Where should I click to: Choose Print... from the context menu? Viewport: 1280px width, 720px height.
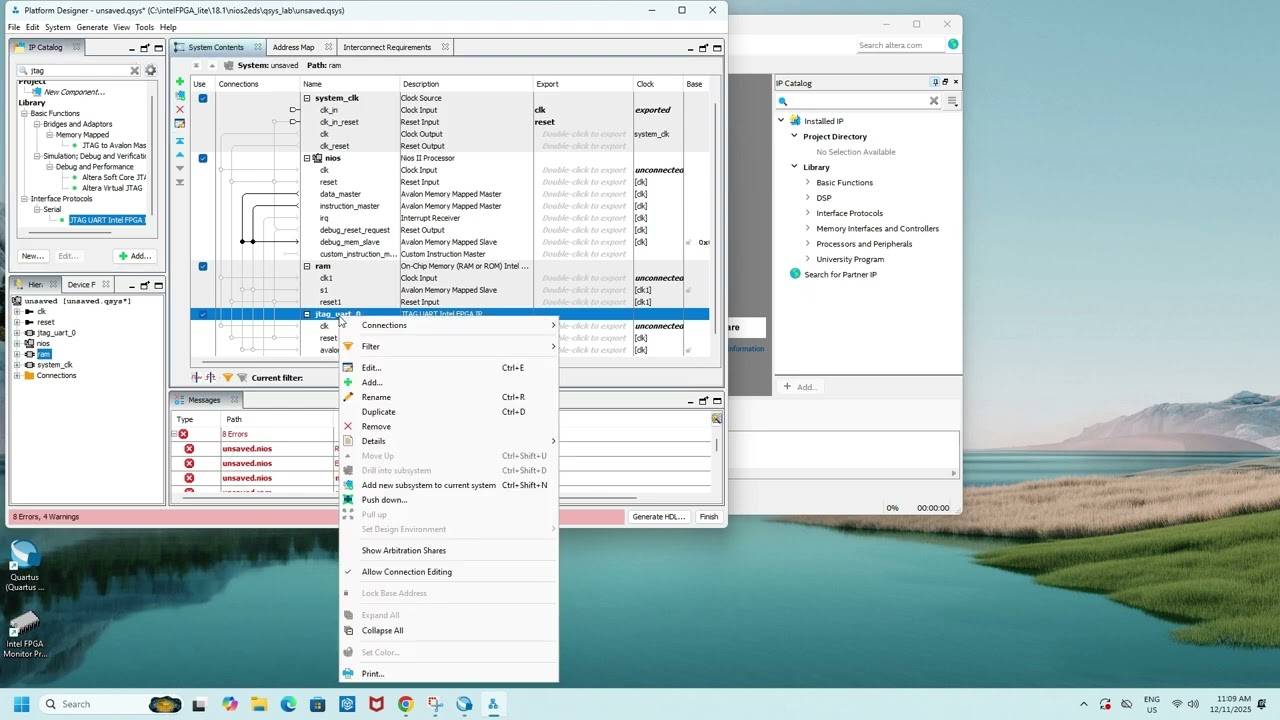coord(449,674)
